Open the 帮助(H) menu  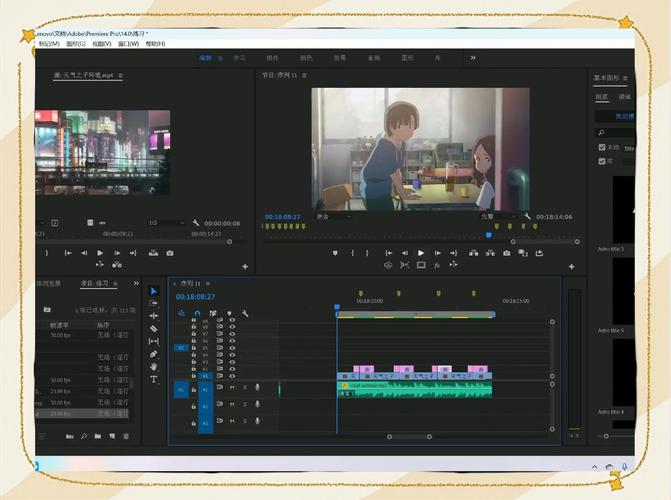(x=155, y=44)
